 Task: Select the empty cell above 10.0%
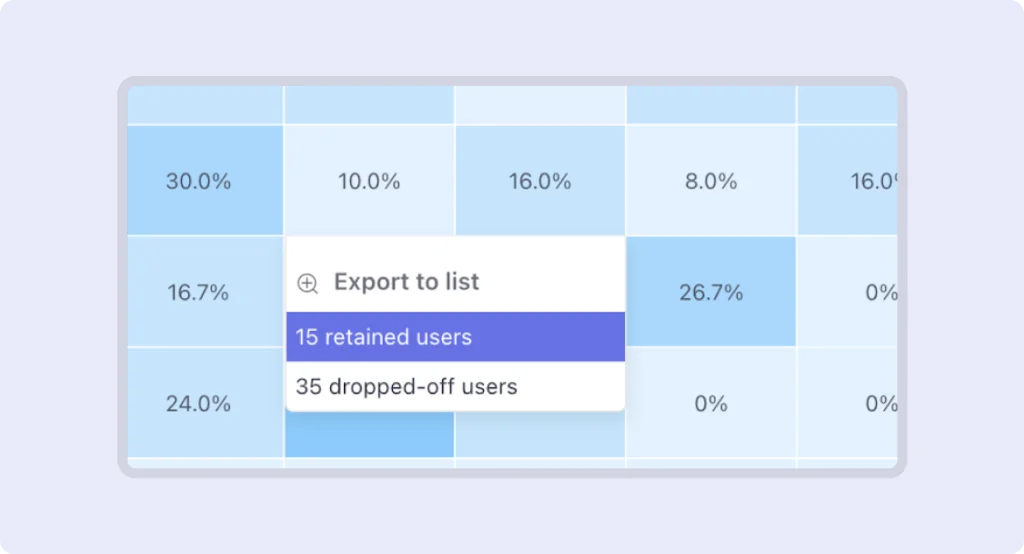tap(369, 104)
